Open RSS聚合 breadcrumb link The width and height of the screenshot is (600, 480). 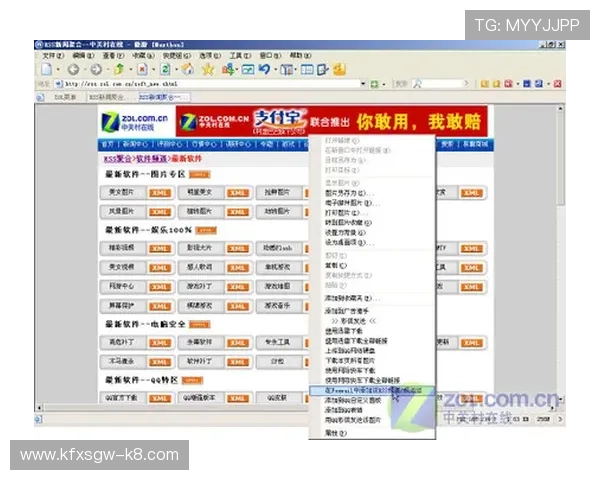point(118,159)
